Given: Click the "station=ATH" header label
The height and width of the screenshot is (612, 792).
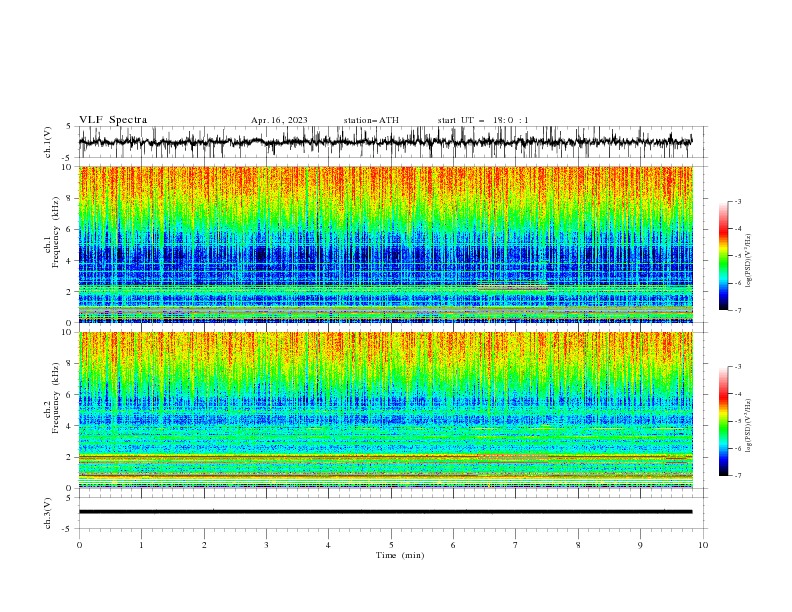Looking at the screenshot, I should click(x=371, y=120).
